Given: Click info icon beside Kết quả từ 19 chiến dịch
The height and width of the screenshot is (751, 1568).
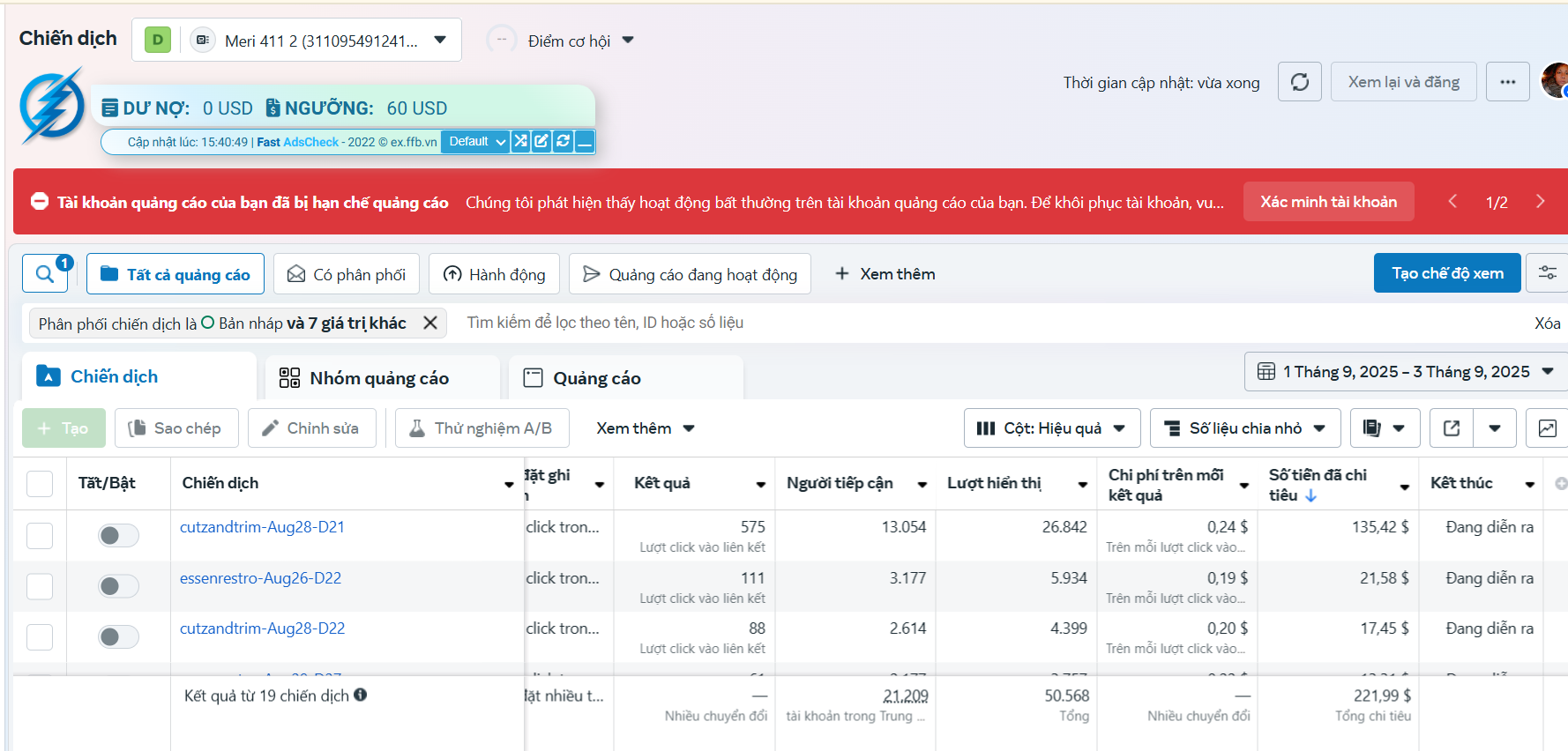Looking at the screenshot, I should click(361, 695).
